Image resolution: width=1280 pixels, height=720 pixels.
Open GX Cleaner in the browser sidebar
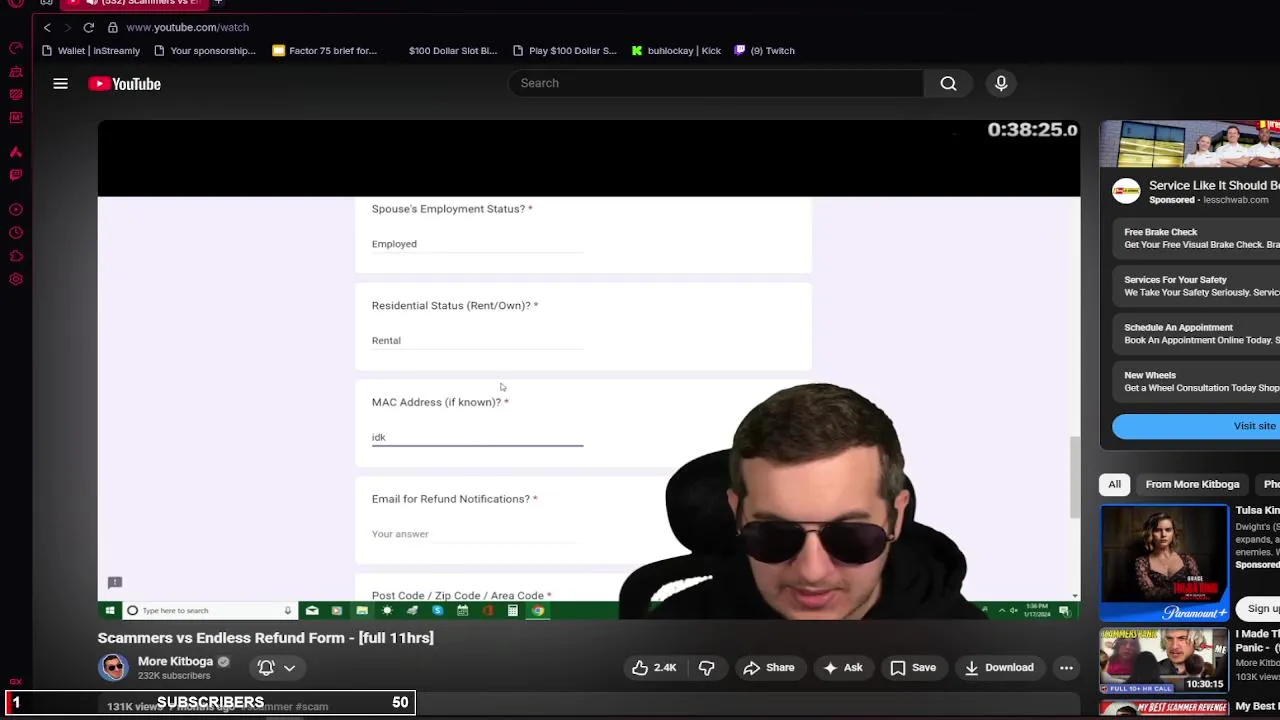point(16,71)
